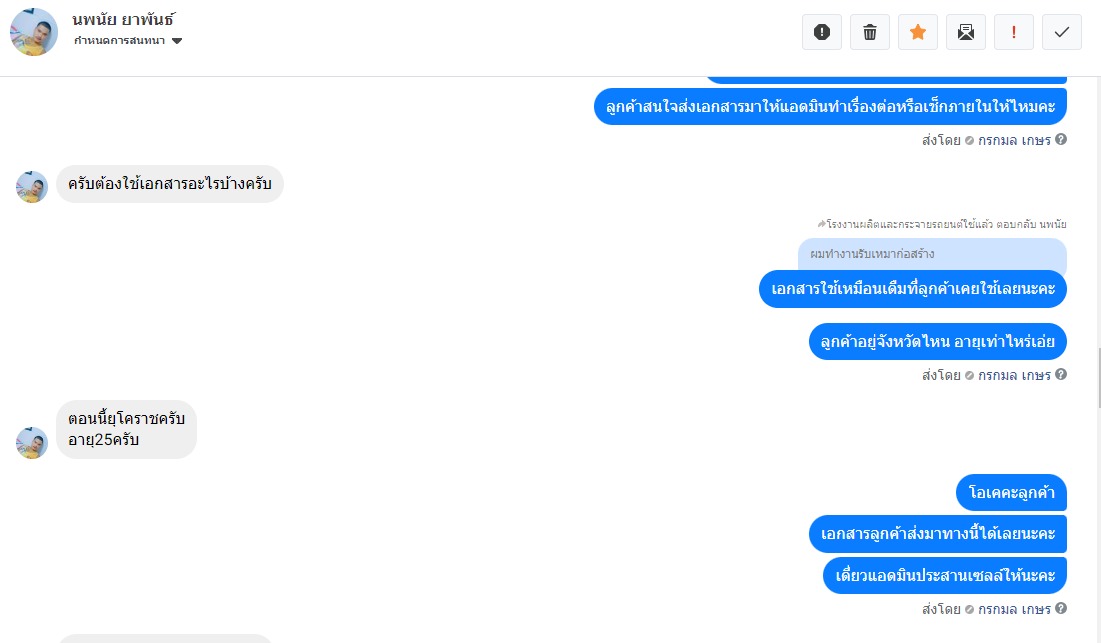Open the quoted ผมทำงานรับเหมาก่อสร้าง reply preview
The height and width of the screenshot is (643, 1101).
click(932, 254)
